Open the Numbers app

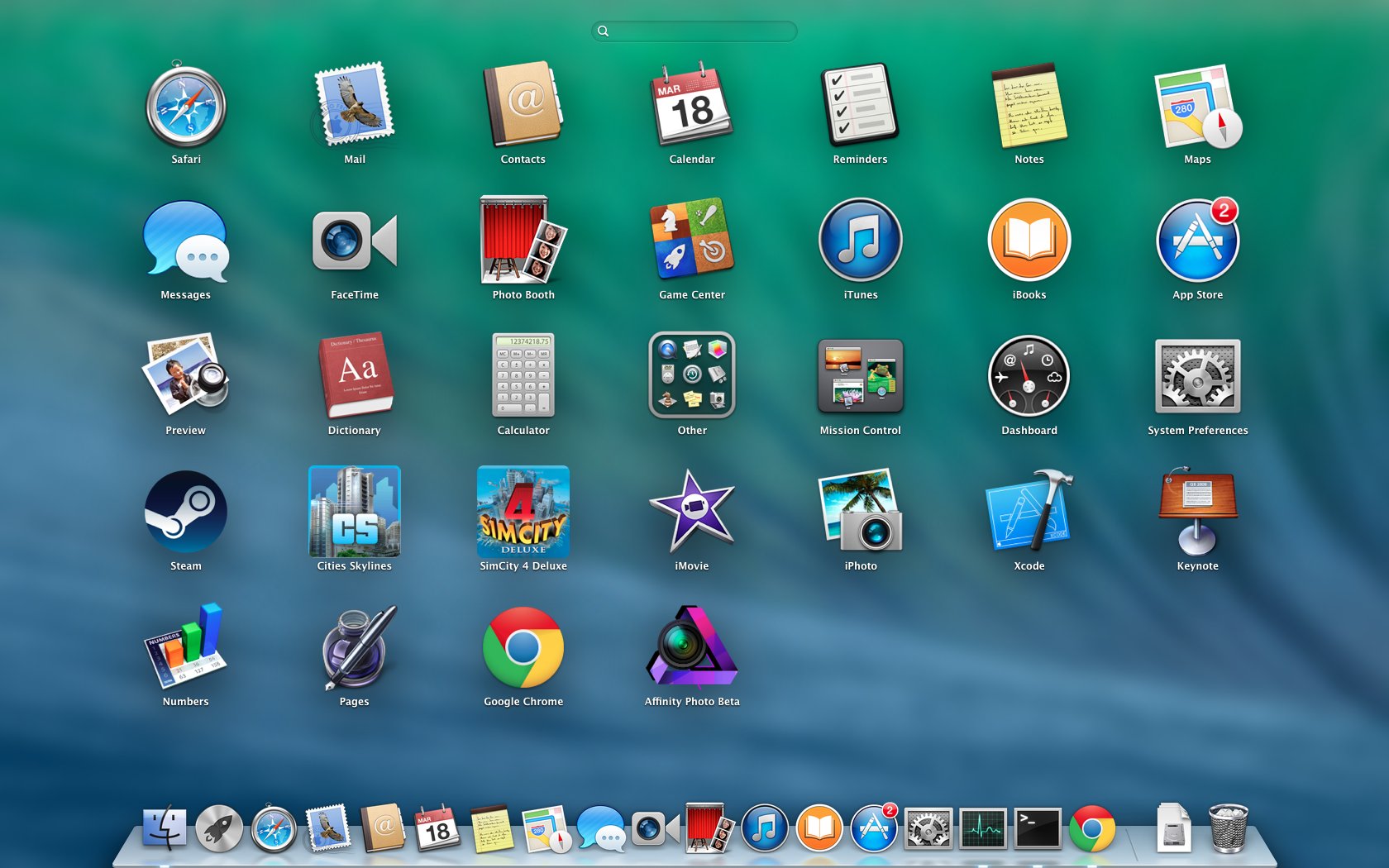pos(186,646)
